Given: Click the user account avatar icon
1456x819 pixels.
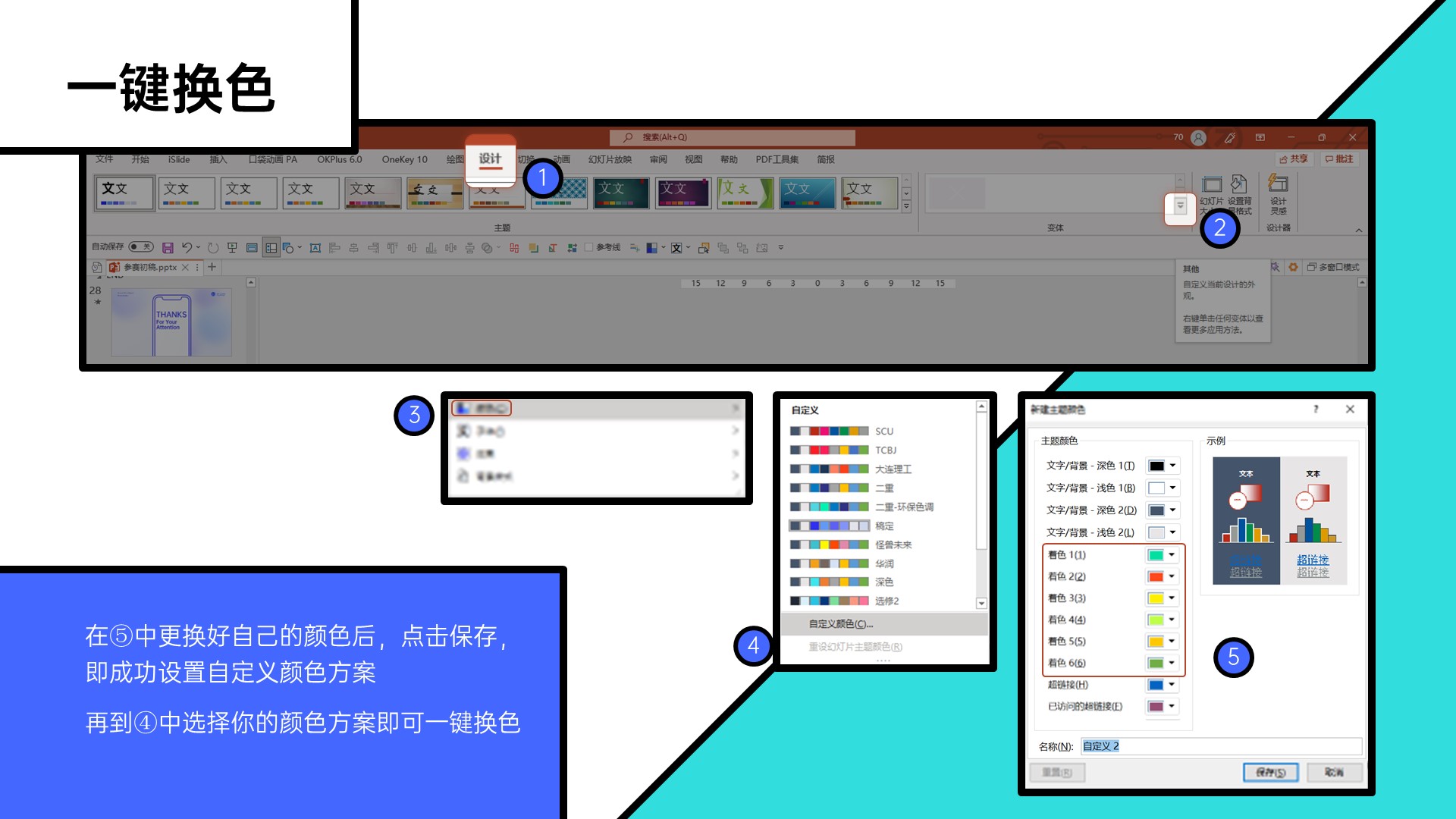Looking at the screenshot, I should click(x=1198, y=137).
